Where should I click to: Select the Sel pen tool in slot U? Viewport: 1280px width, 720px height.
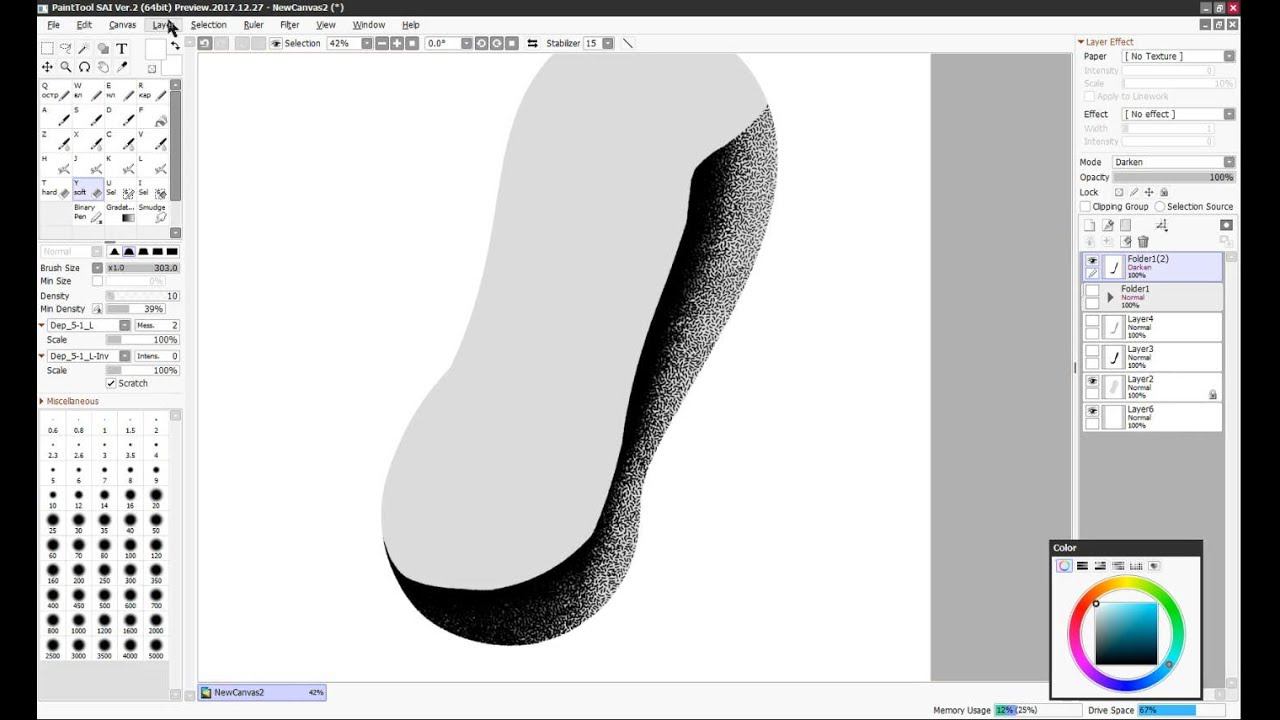(x=120, y=188)
